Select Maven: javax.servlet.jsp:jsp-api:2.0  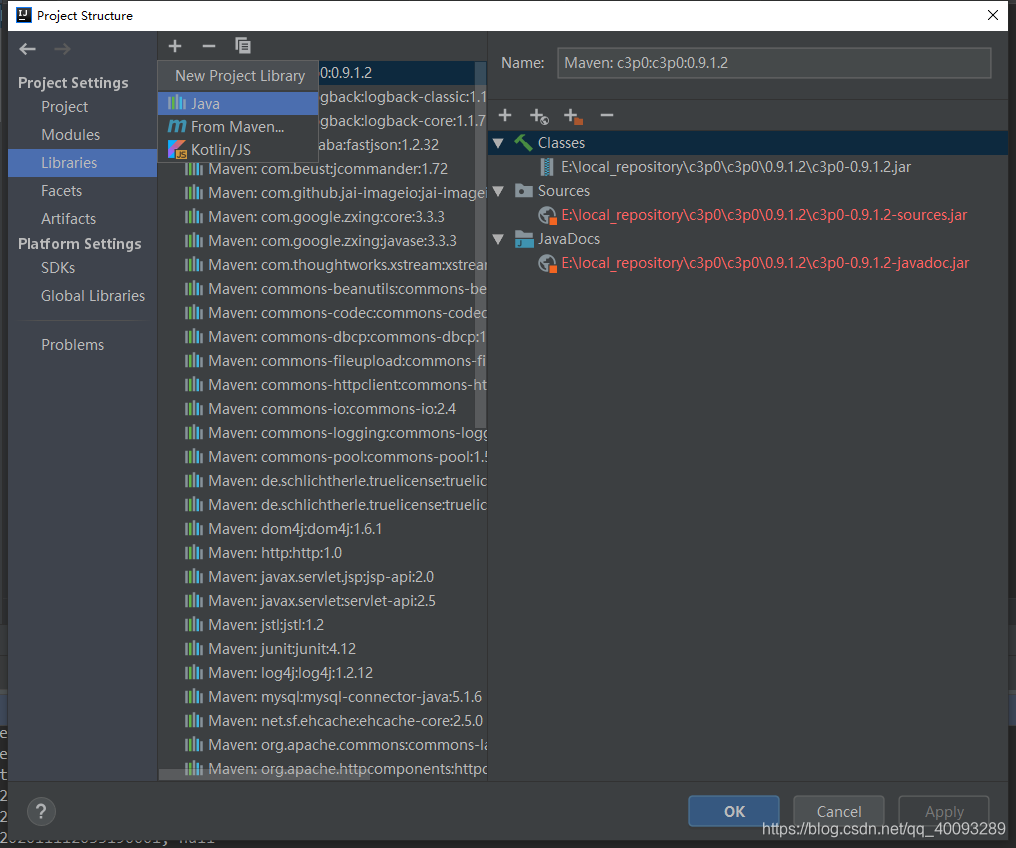(323, 577)
